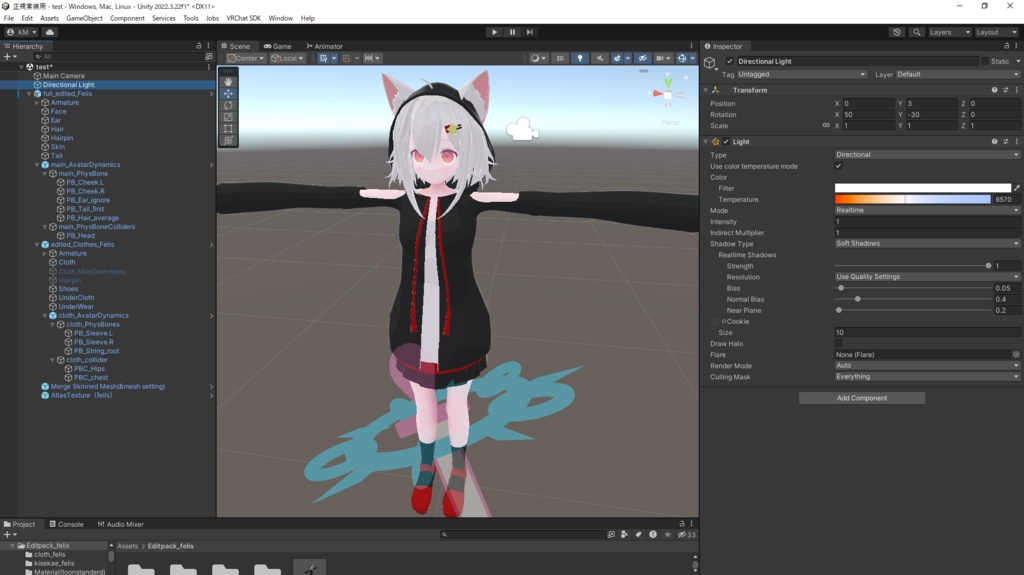Screen dimensions: 1024x575
Task: Open the shading mode dropdown
Action: (x=538, y=58)
